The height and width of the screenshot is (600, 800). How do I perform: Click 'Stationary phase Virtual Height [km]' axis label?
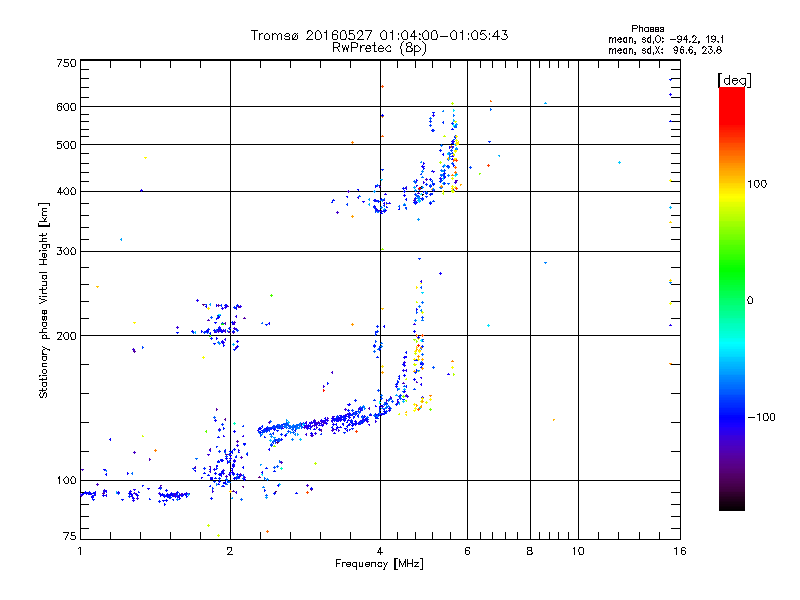click(x=43, y=300)
